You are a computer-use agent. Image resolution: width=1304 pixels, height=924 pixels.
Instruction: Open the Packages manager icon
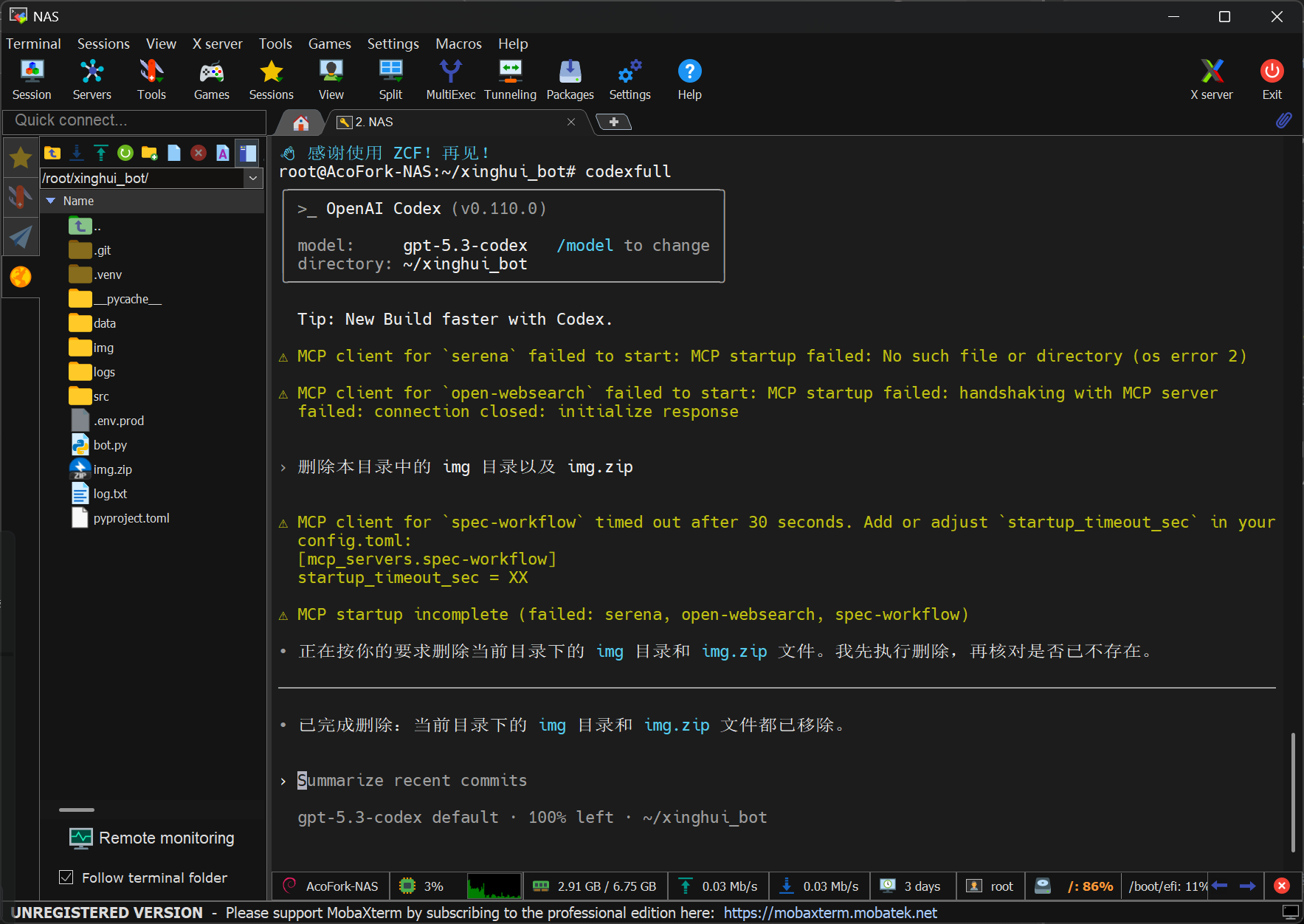570,79
